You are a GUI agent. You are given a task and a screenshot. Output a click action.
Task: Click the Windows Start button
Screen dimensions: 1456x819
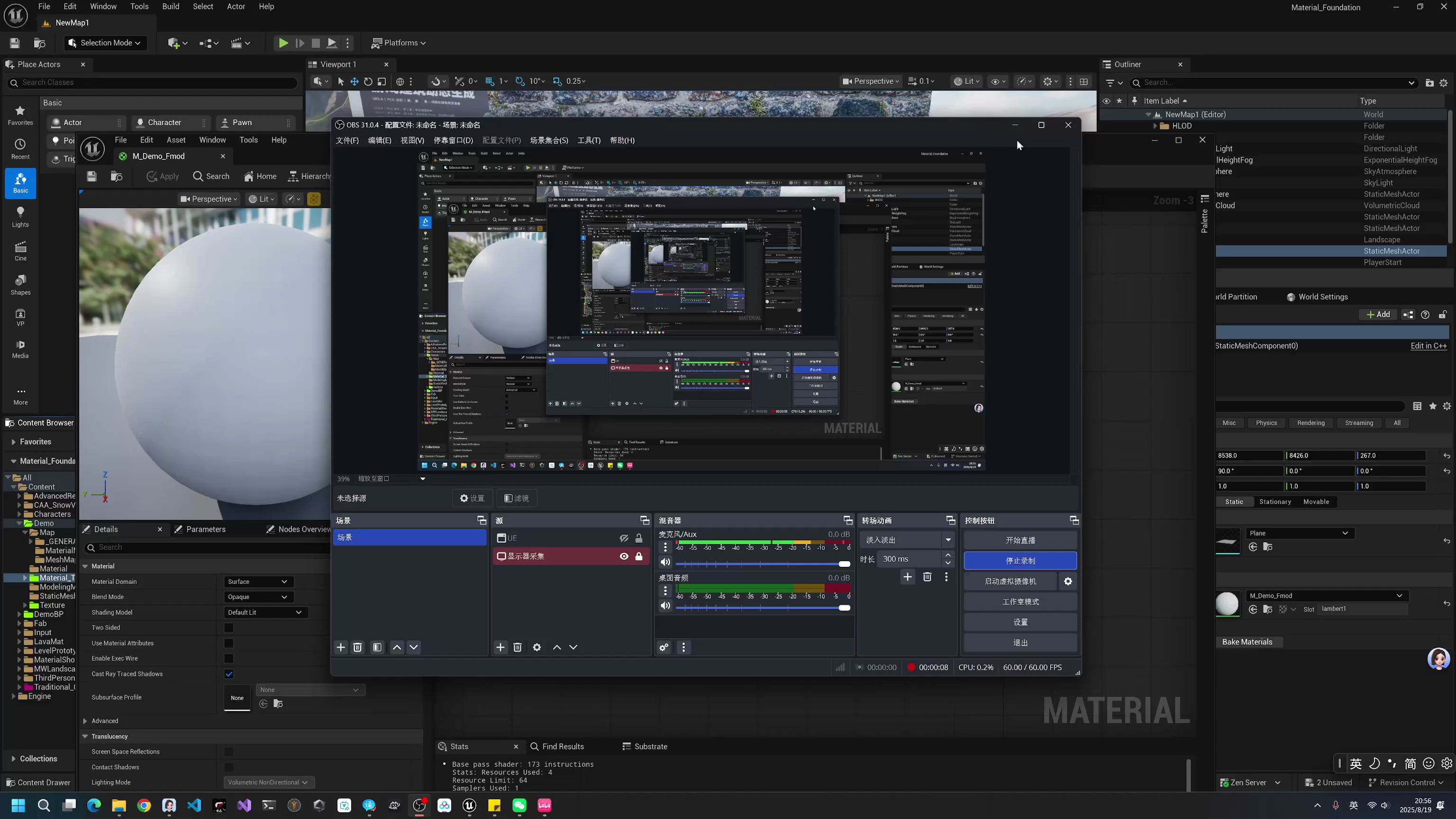18,805
